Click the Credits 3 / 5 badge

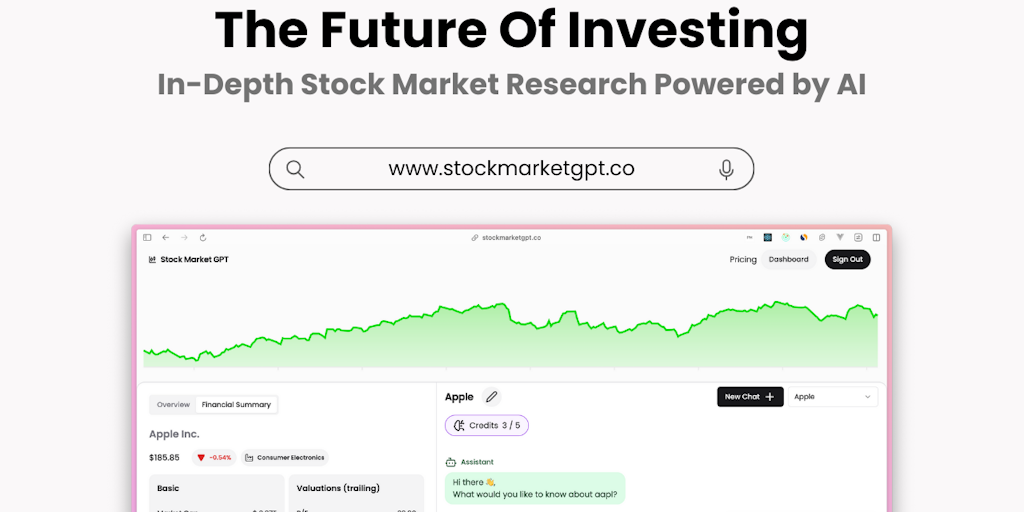487,425
